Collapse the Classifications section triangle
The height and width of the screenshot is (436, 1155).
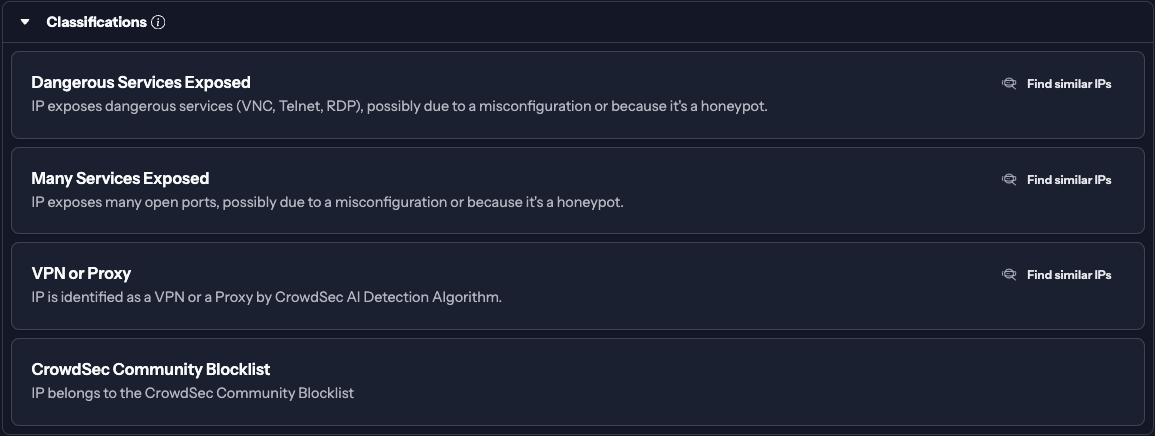pyautogui.click(x=26, y=22)
